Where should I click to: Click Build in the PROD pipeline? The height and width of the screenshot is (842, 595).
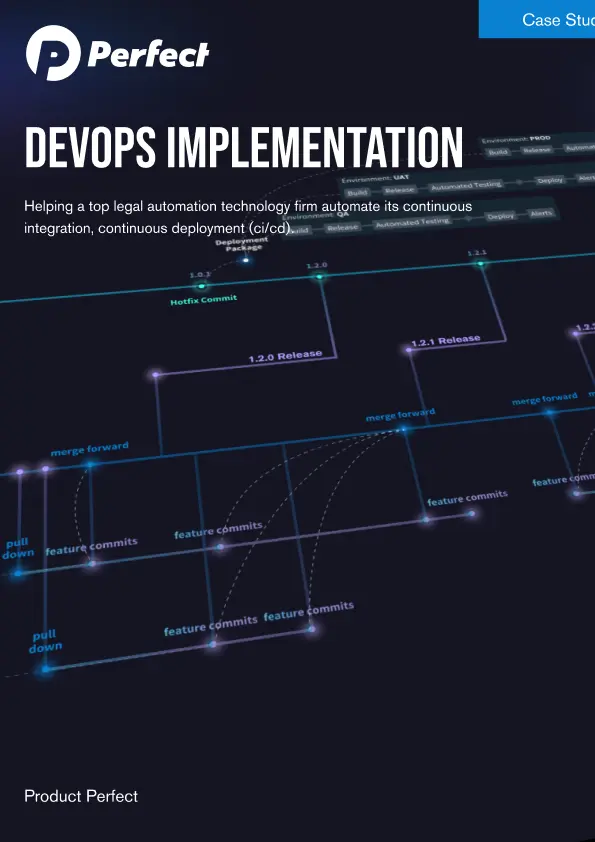point(498,153)
